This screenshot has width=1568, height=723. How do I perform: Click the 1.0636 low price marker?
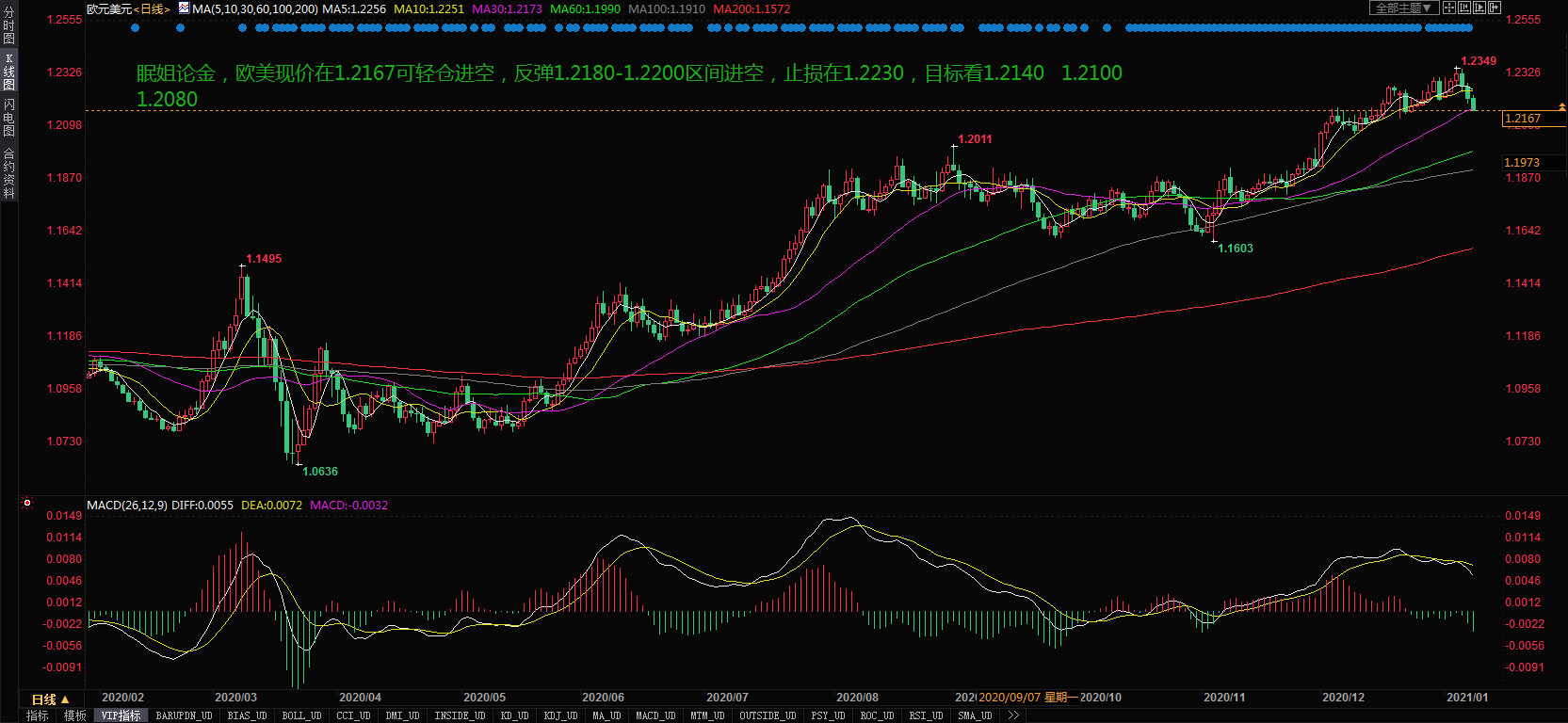320,472
